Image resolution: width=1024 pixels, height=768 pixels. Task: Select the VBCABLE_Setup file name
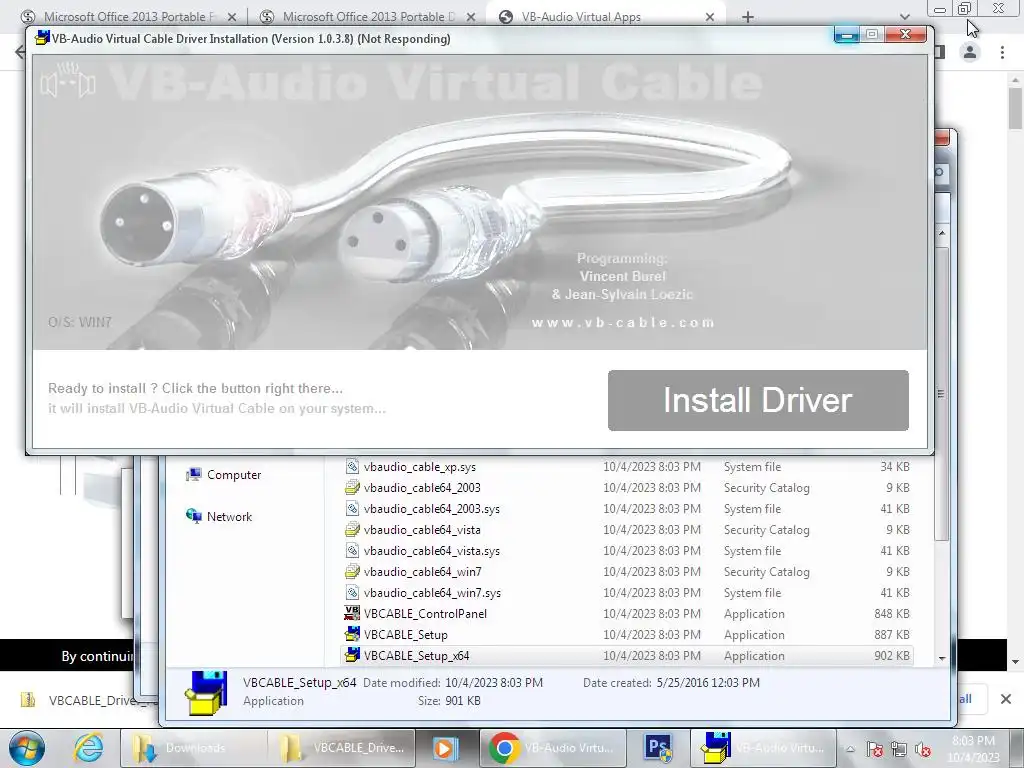406,634
